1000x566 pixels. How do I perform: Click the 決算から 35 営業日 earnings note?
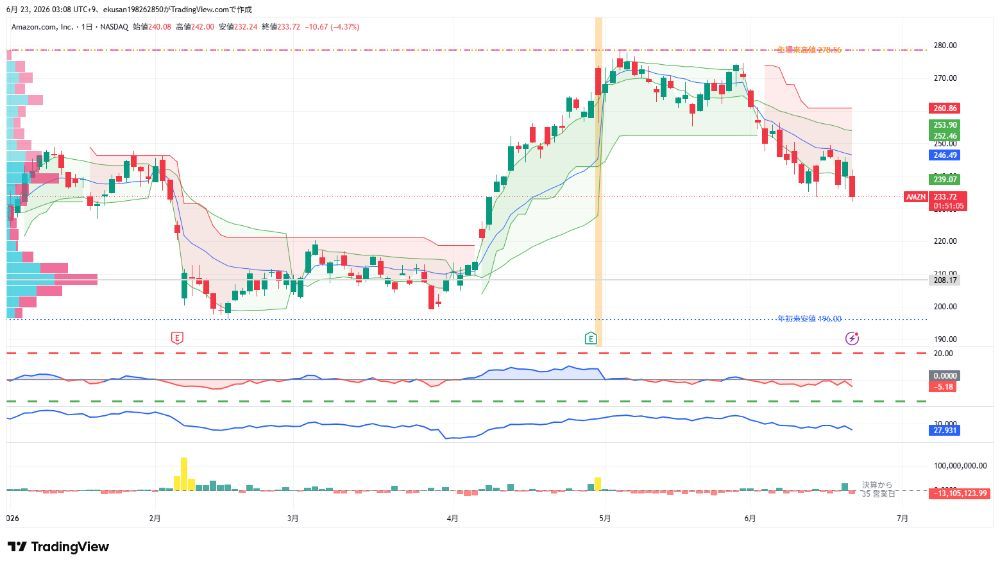click(878, 489)
